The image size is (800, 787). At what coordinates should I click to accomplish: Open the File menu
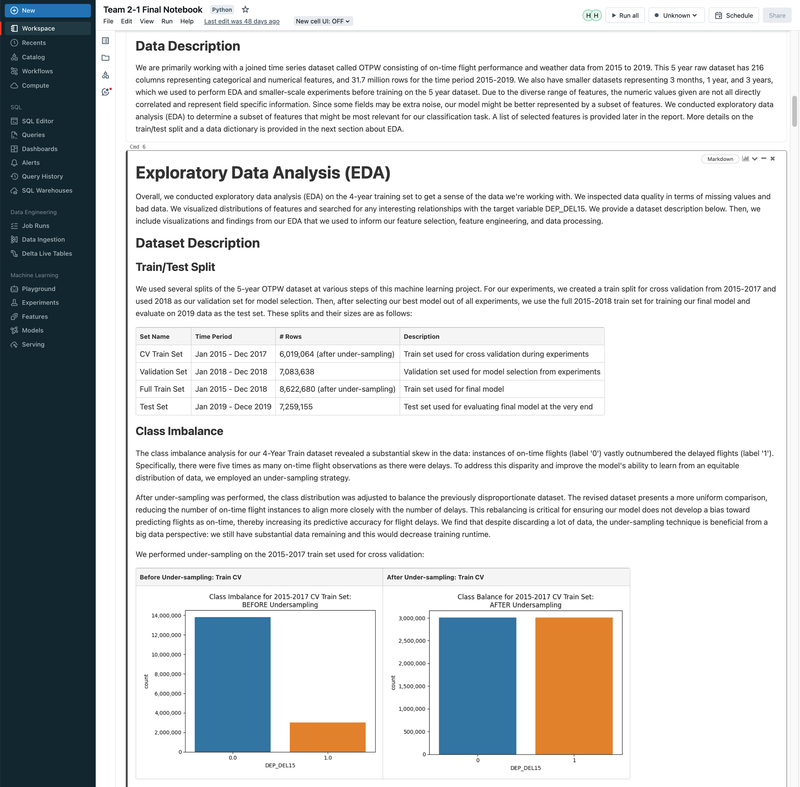[105, 20]
